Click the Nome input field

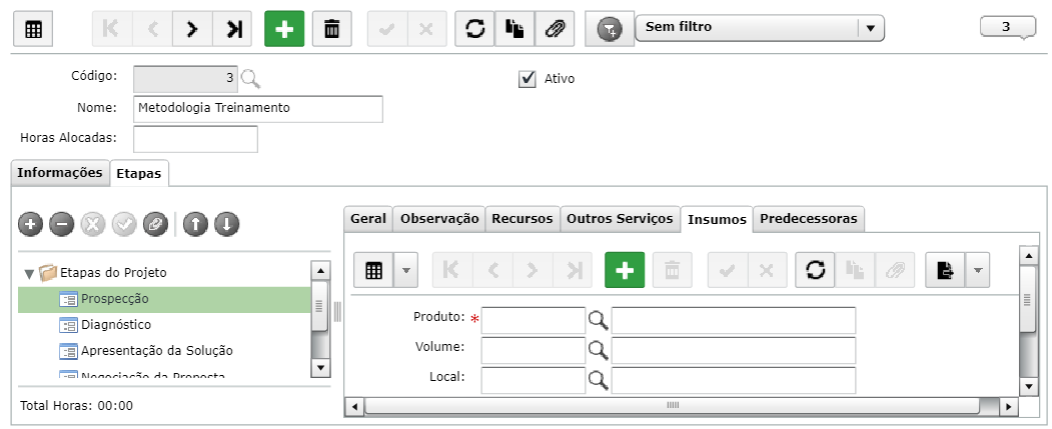point(258,109)
